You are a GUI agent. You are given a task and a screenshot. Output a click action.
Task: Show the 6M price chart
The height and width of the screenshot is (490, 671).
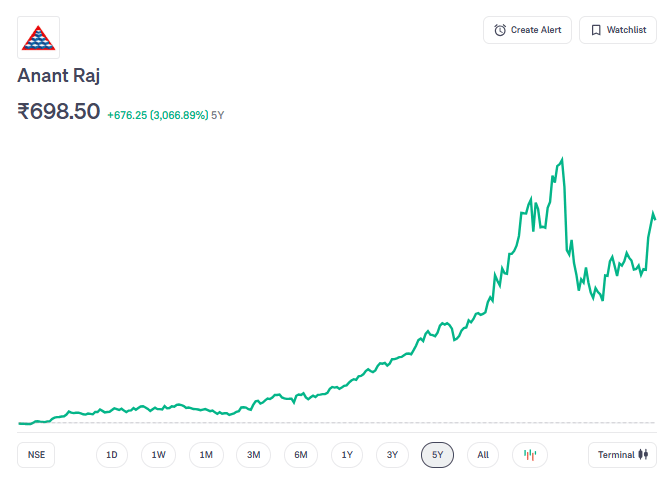pos(301,455)
